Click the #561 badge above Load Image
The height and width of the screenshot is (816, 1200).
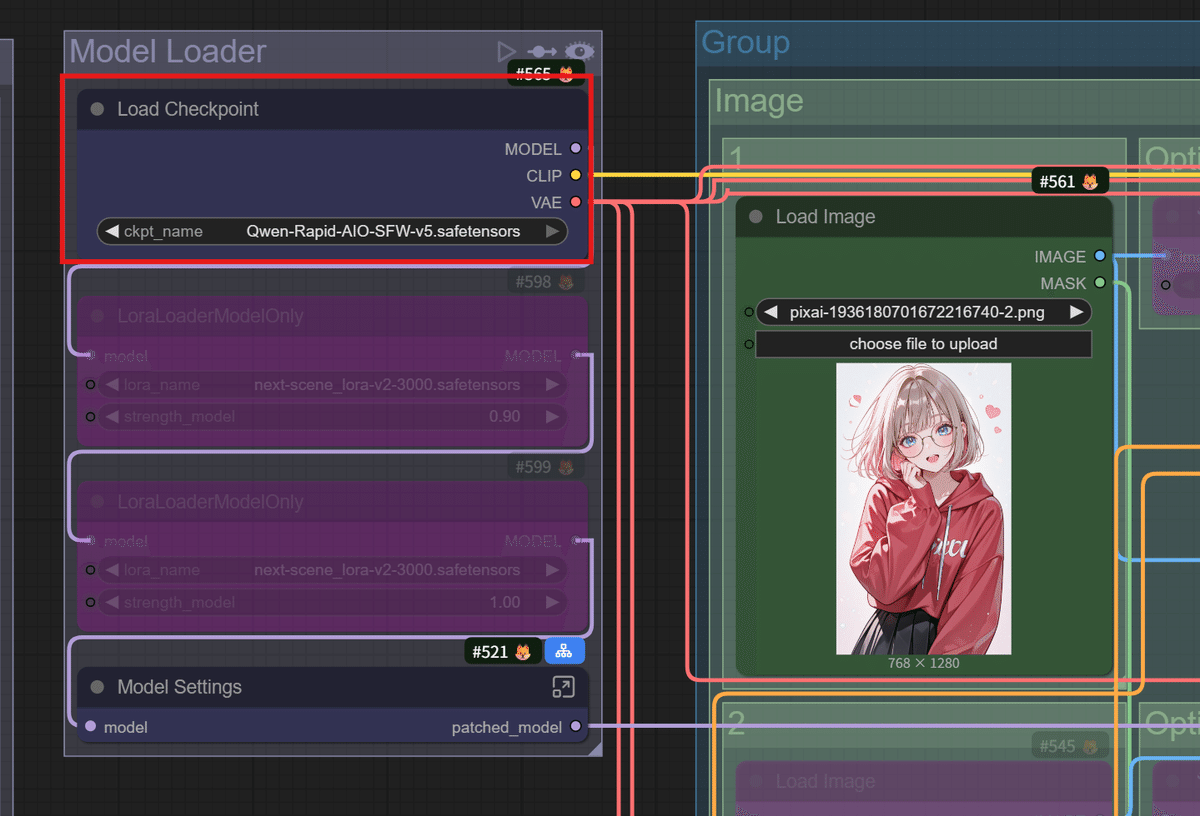pyautogui.click(x=1069, y=181)
